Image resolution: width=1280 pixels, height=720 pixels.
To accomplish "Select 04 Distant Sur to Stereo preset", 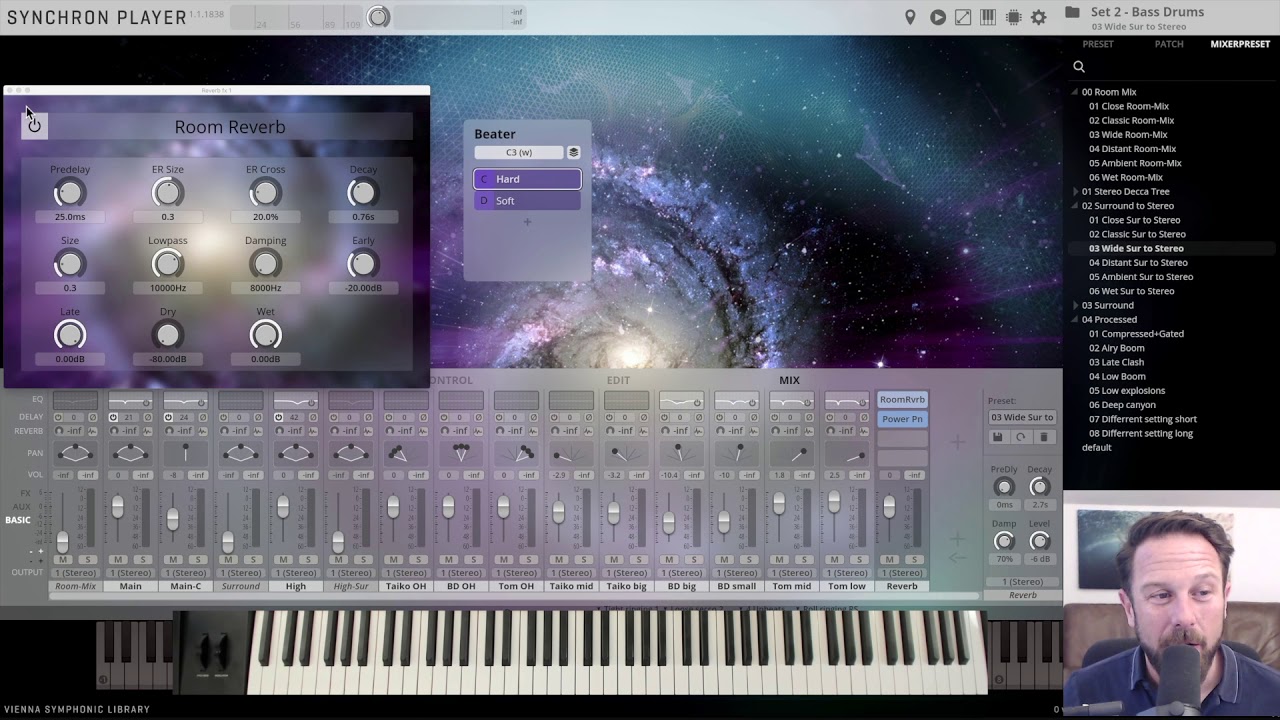I will pos(1138,263).
